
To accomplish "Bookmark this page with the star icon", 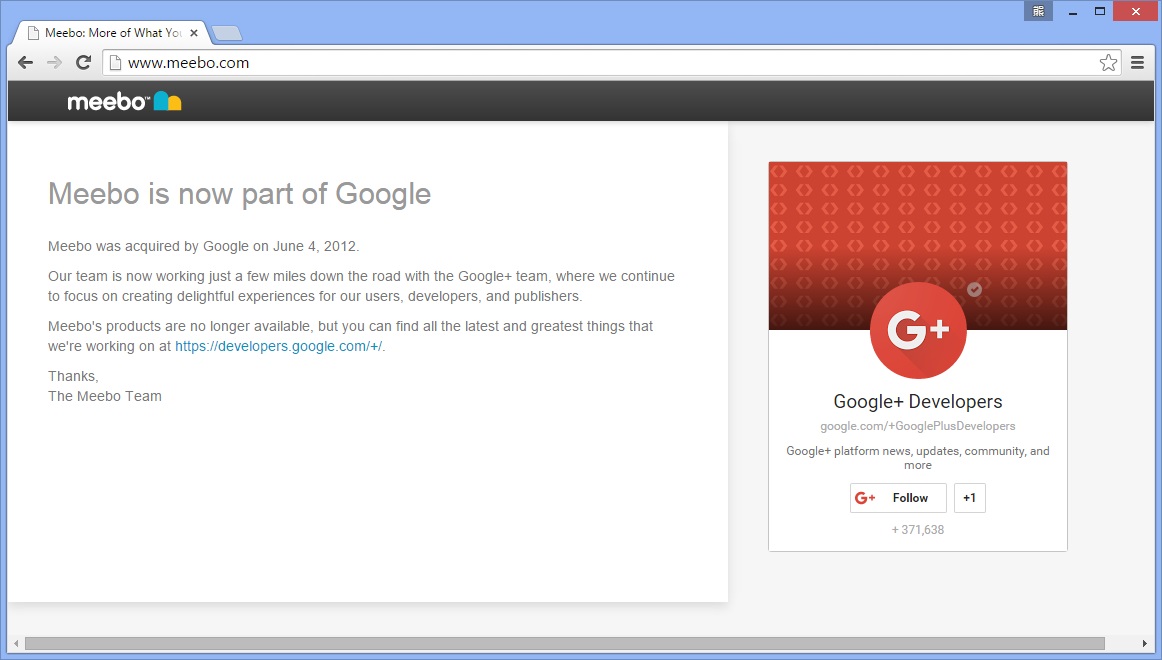I will click(x=1108, y=63).
